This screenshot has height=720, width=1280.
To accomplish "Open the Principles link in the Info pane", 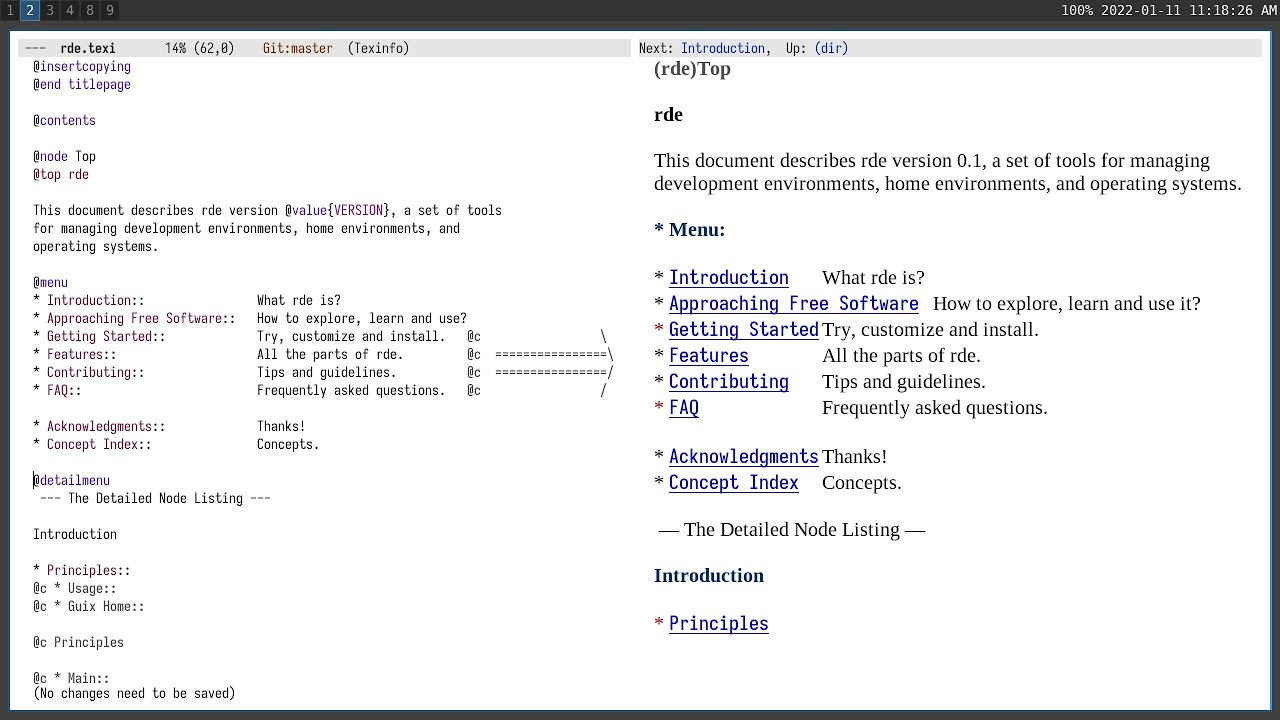I will (719, 624).
